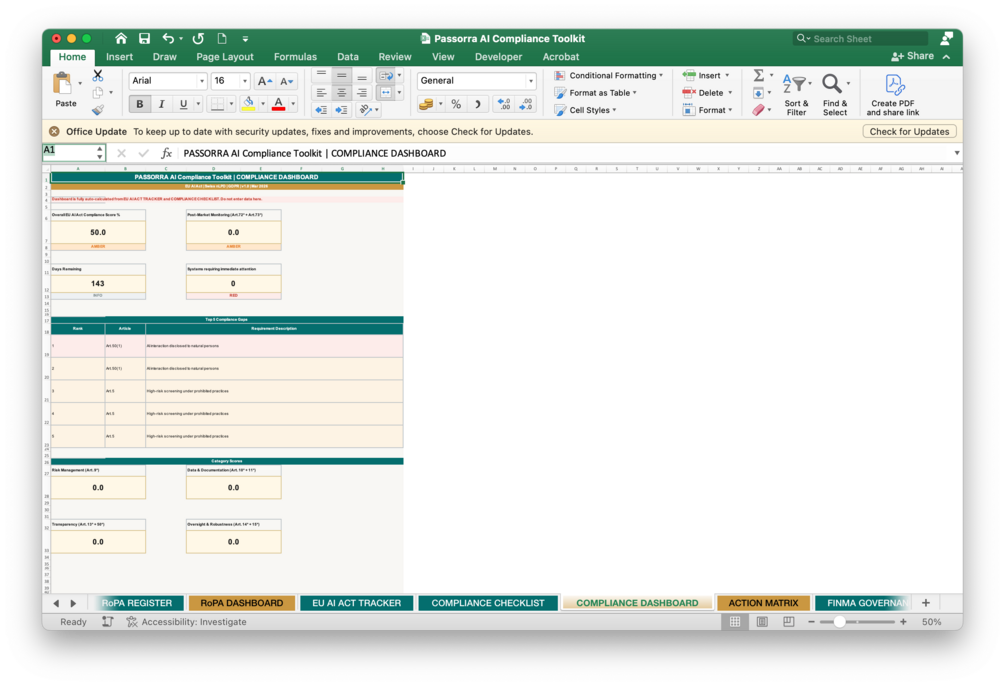
Task: Apply Comma Style number format
Action: pos(478,104)
